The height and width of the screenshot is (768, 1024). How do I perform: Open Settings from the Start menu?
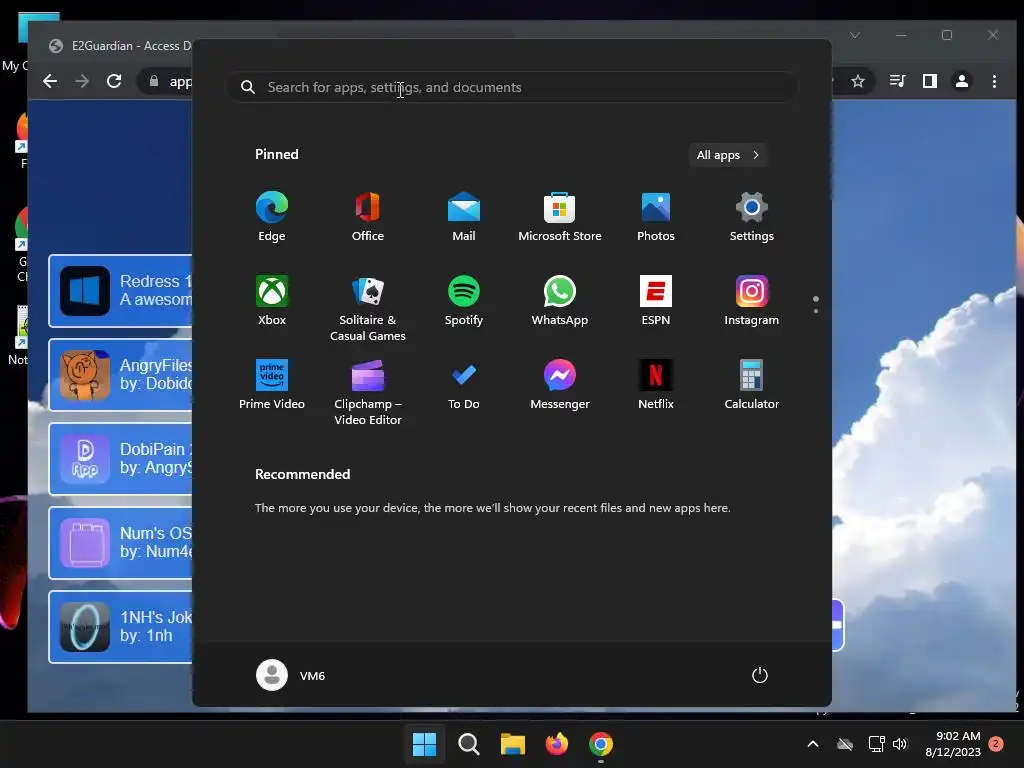(752, 217)
